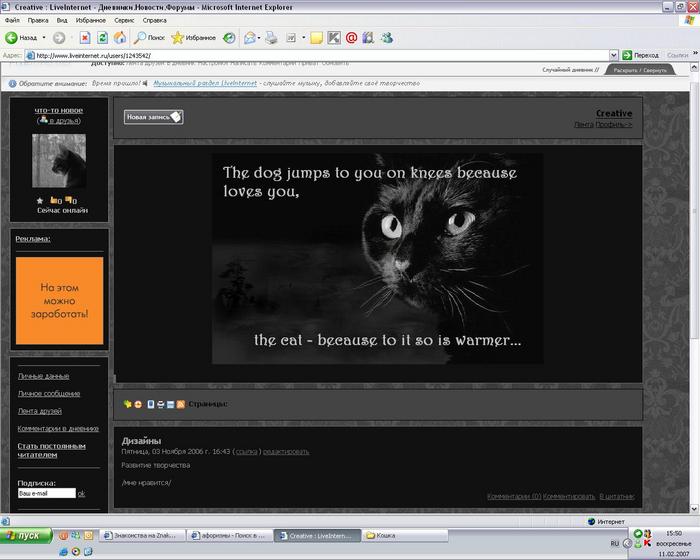
Task: Click the small printer icon before Страницы
Action: (161, 404)
